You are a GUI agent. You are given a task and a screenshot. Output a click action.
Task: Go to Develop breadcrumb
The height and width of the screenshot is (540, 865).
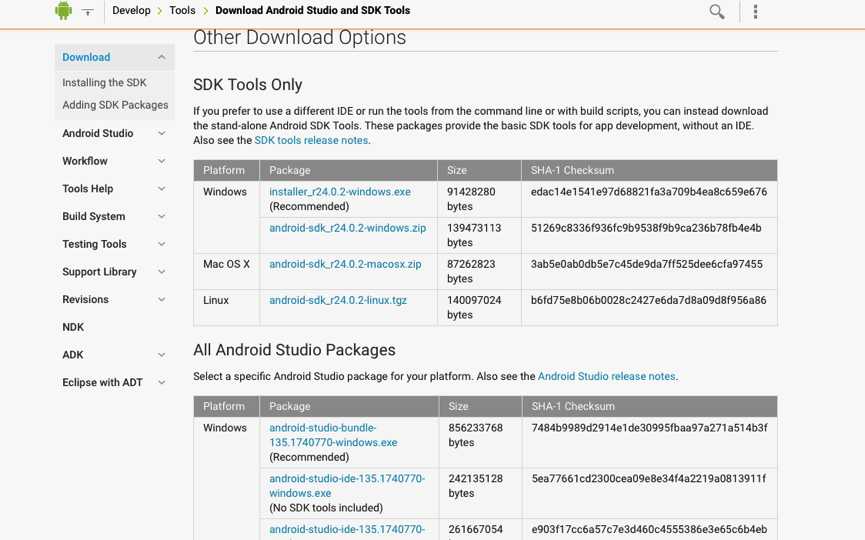(131, 10)
